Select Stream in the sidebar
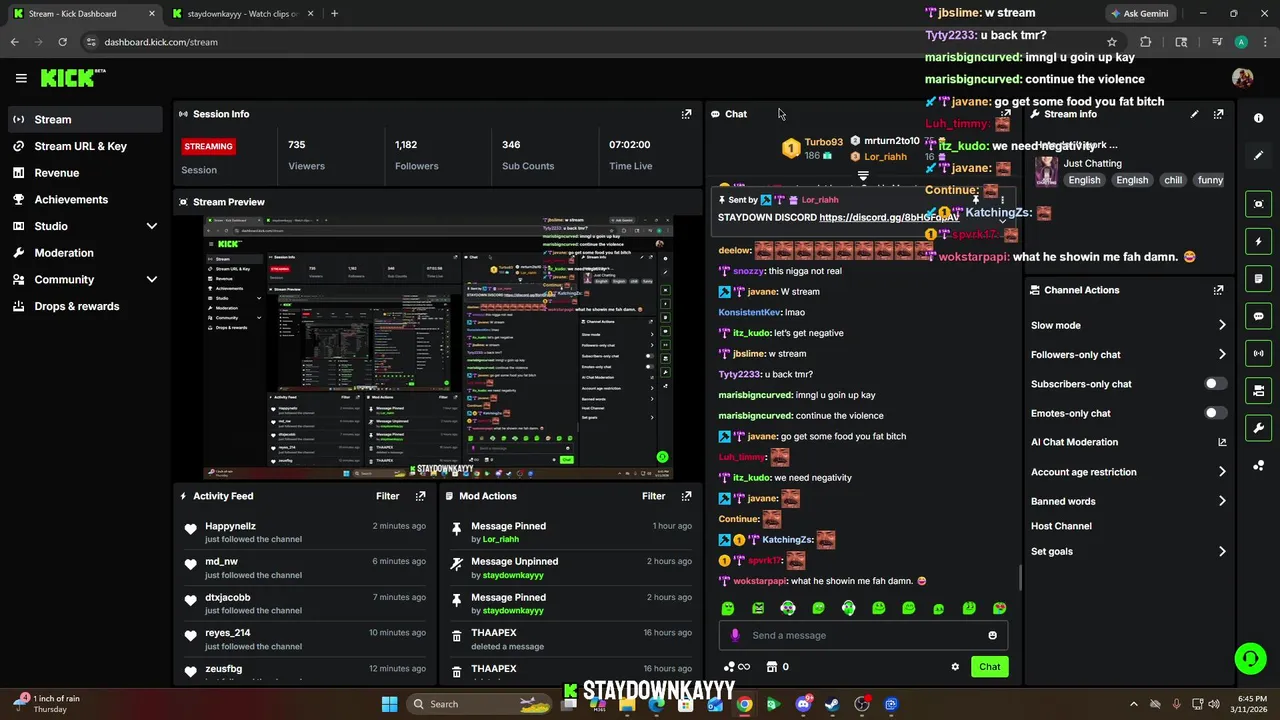Image resolution: width=1280 pixels, height=720 pixels. (86, 119)
